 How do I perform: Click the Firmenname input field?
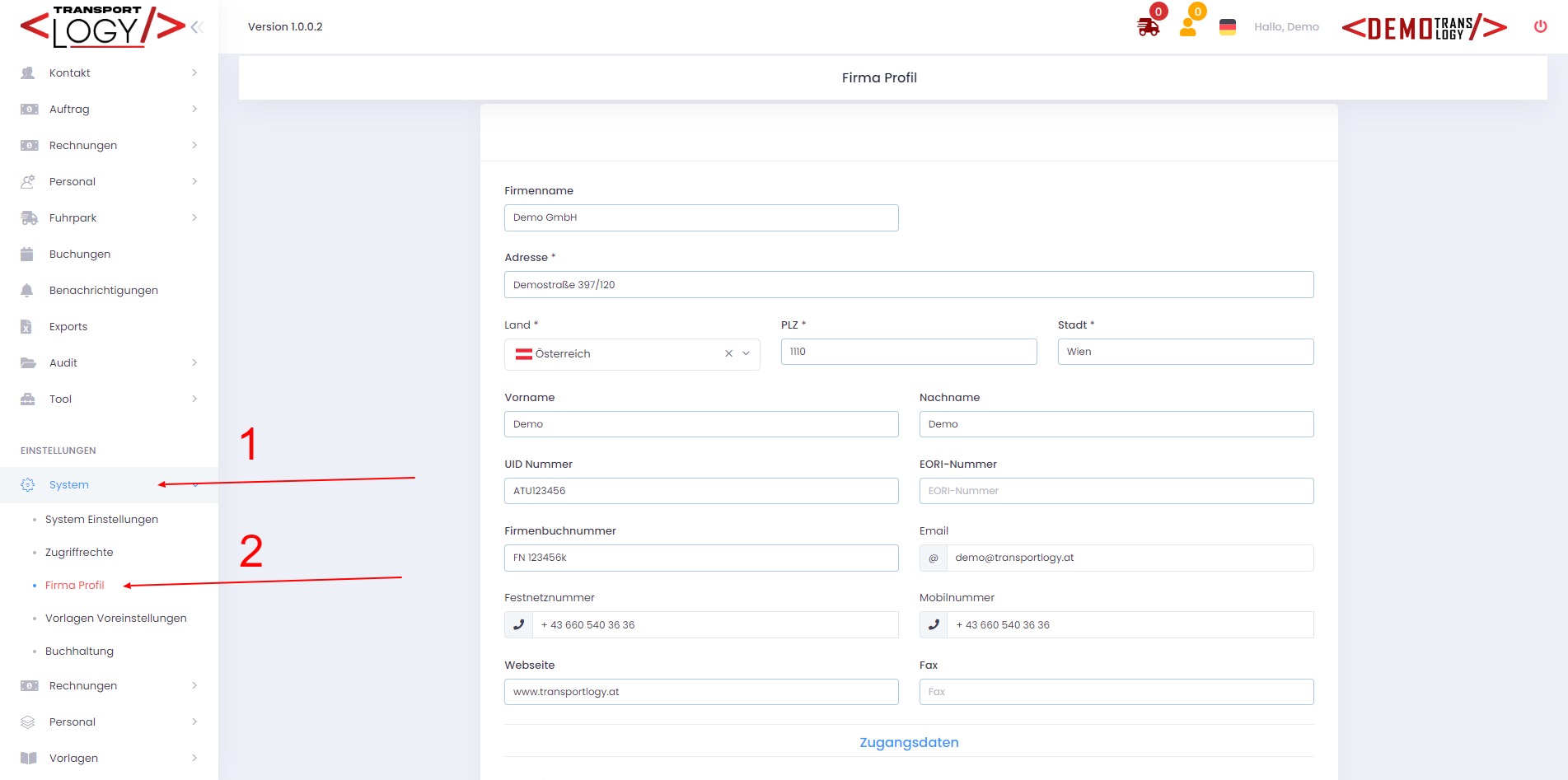tap(700, 217)
